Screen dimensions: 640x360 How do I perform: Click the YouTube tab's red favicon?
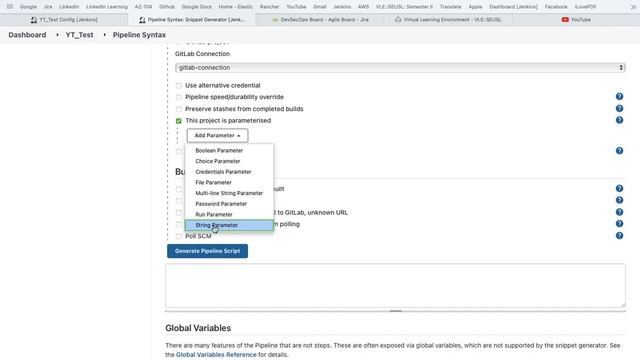click(565, 20)
